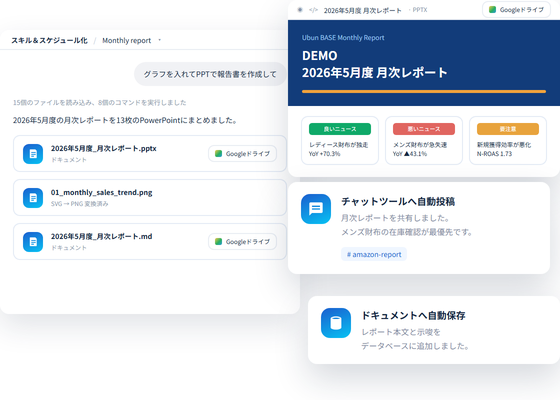Click the メンズ財布の在庫確認が最優先です message
The width and height of the screenshot is (560, 400).
point(407,232)
